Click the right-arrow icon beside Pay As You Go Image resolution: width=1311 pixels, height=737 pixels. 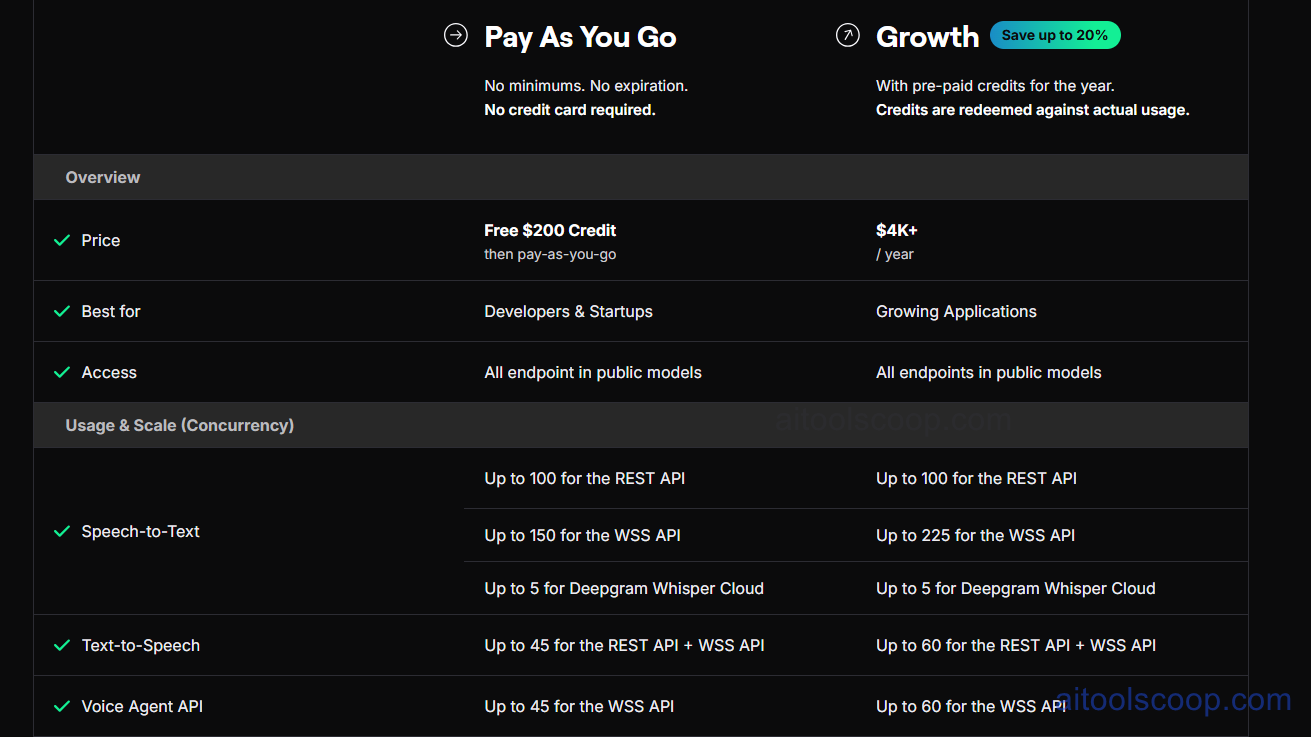coord(456,34)
